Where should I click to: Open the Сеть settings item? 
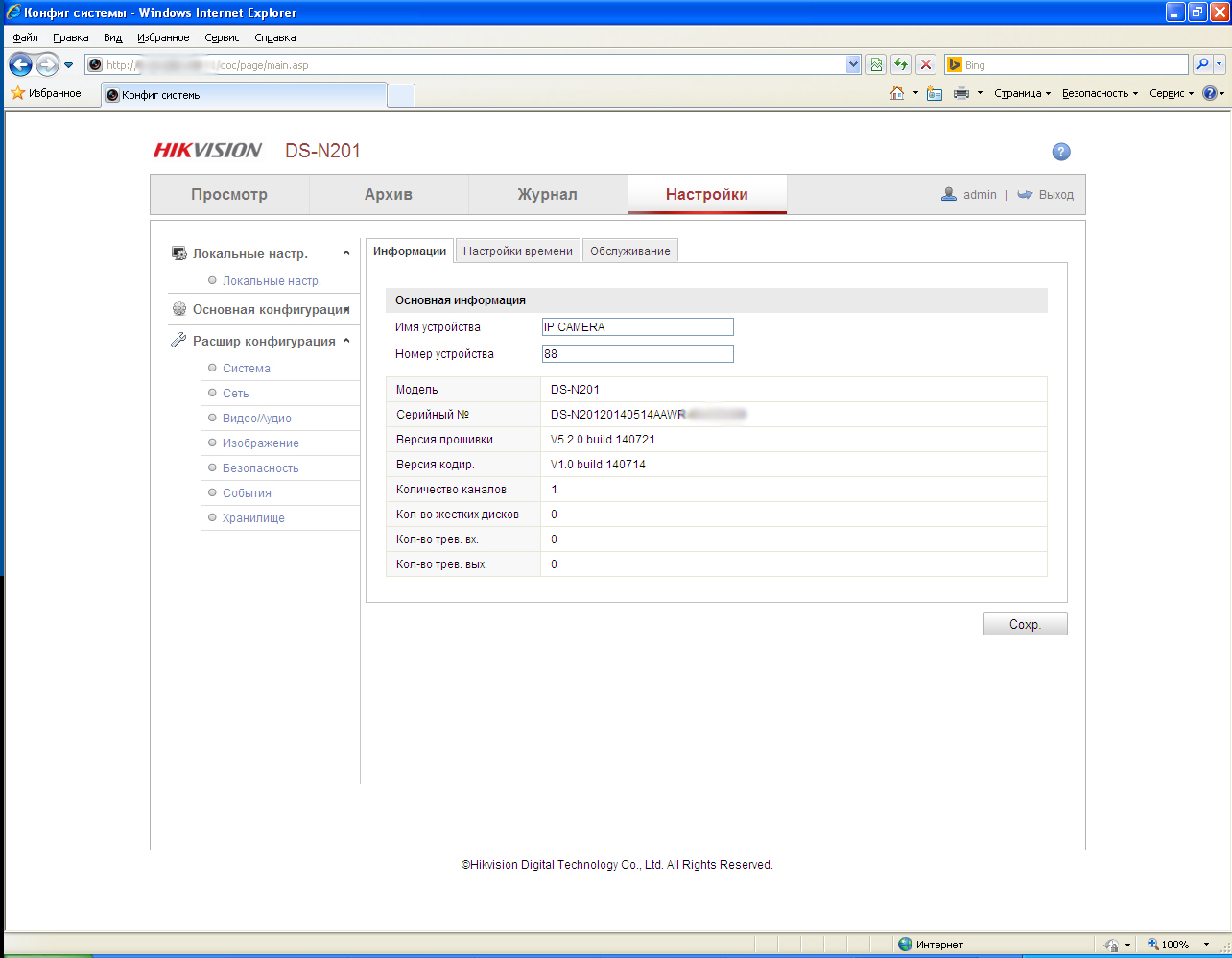pyautogui.click(x=236, y=394)
